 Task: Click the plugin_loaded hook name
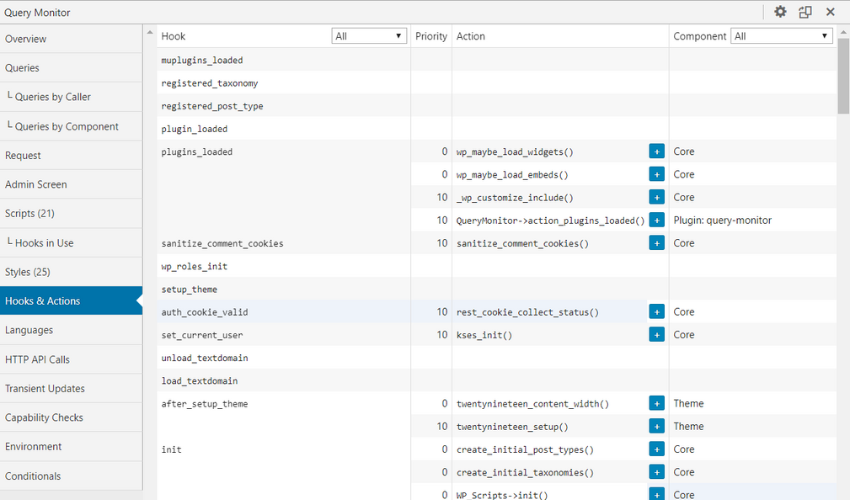[x=194, y=129]
